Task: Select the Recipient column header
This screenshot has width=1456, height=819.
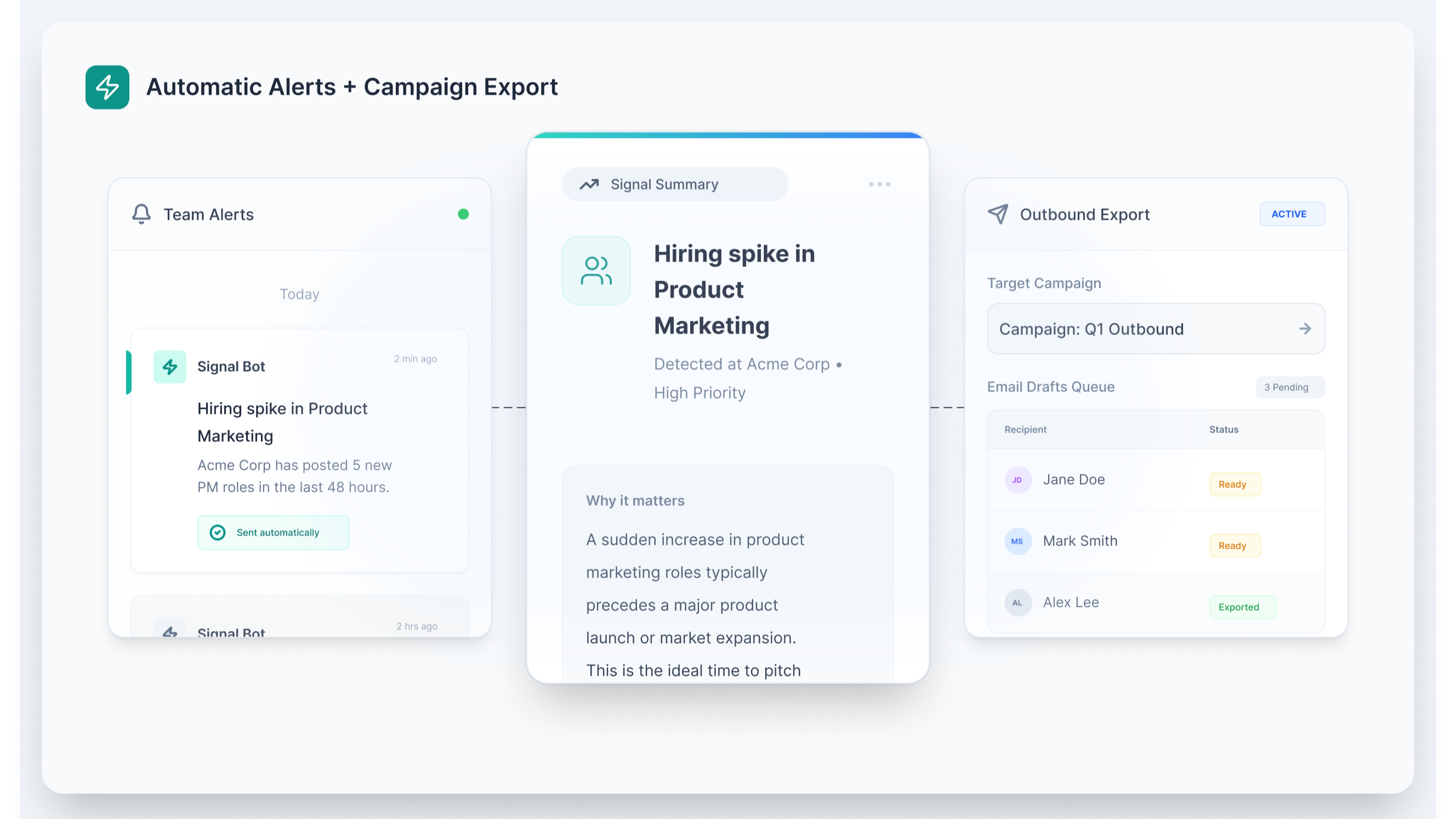Action: pyautogui.click(x=1025, y=430)
